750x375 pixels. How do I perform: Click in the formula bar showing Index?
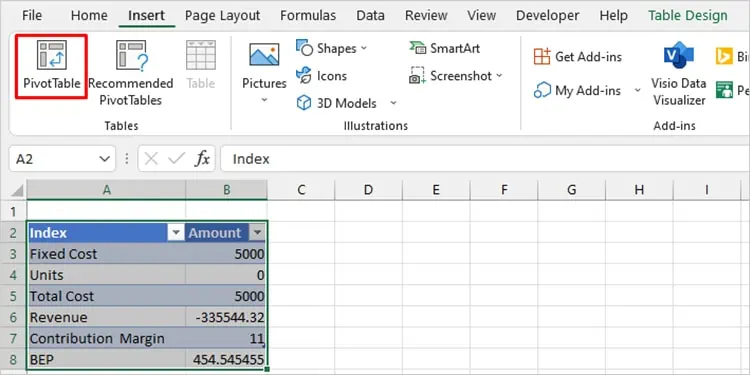pos(485,159)
